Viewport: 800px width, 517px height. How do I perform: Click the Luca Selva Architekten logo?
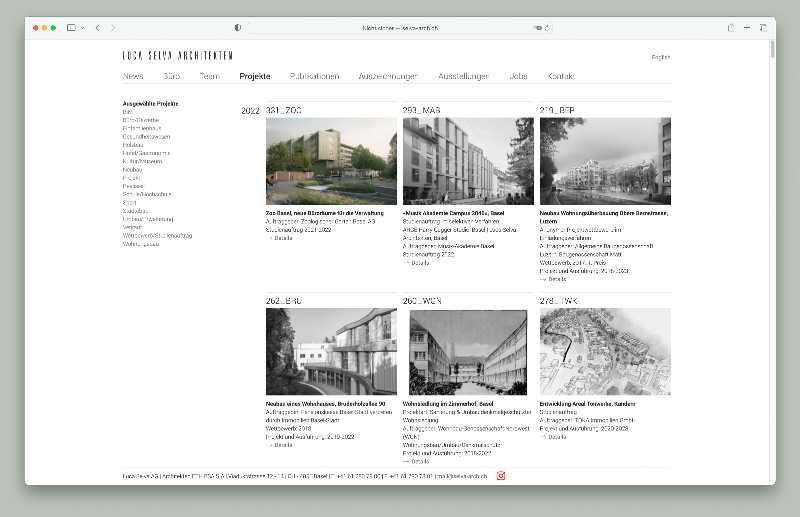coord(177,56)
